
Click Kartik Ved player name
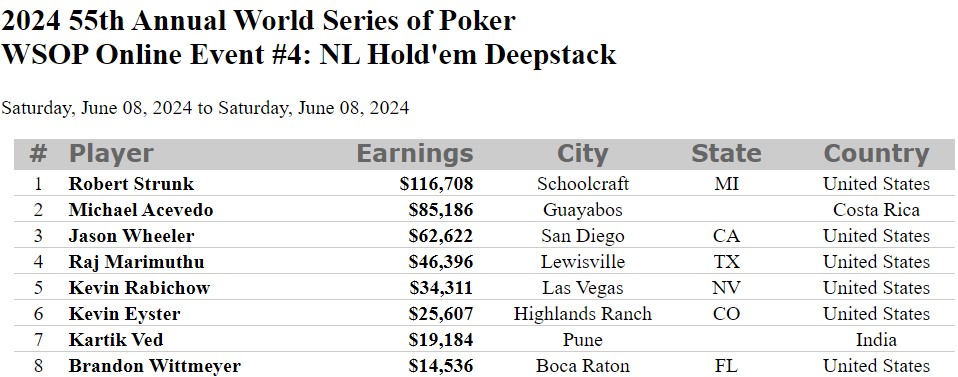[x=115, y=340]
